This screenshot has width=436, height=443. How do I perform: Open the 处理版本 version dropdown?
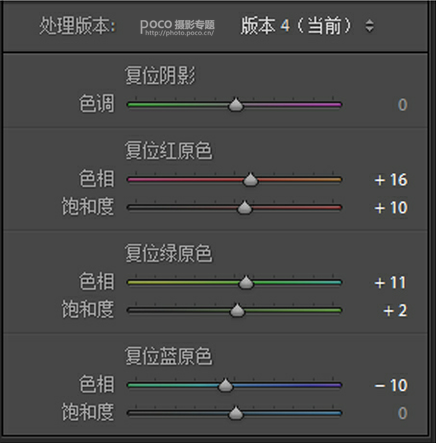pos(307,26)
